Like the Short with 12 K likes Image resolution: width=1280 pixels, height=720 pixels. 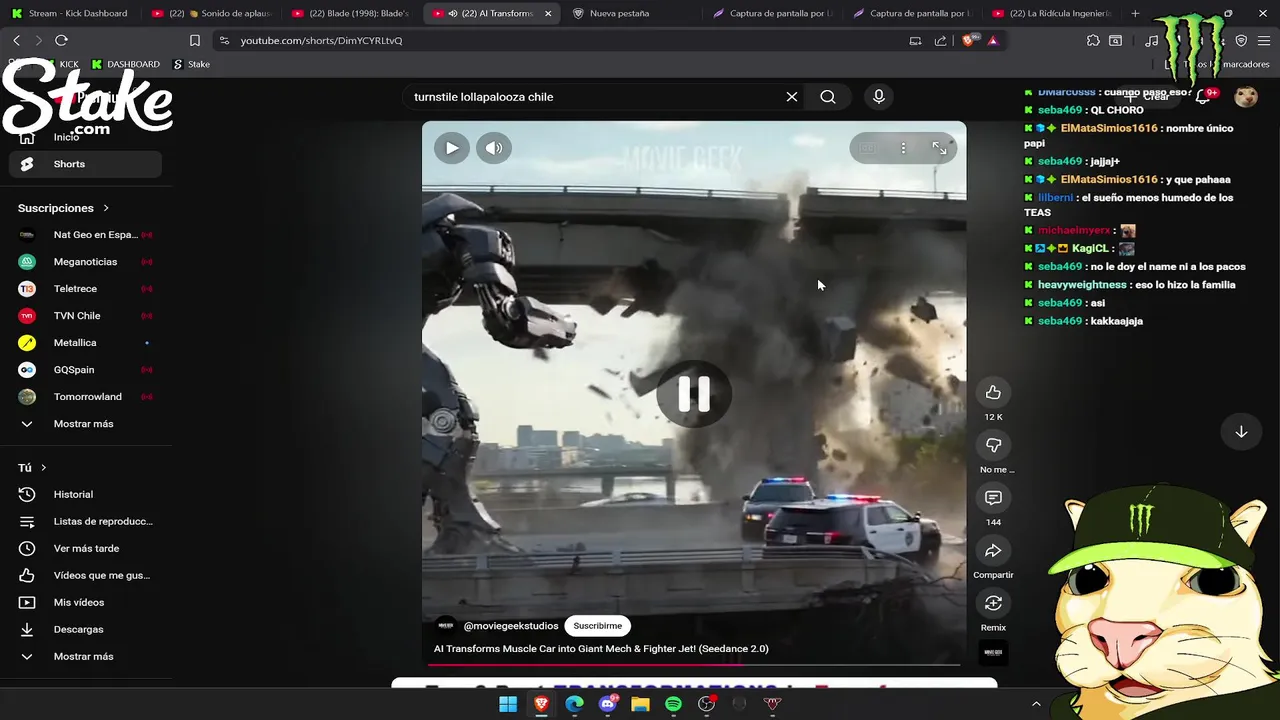point(993,392)
